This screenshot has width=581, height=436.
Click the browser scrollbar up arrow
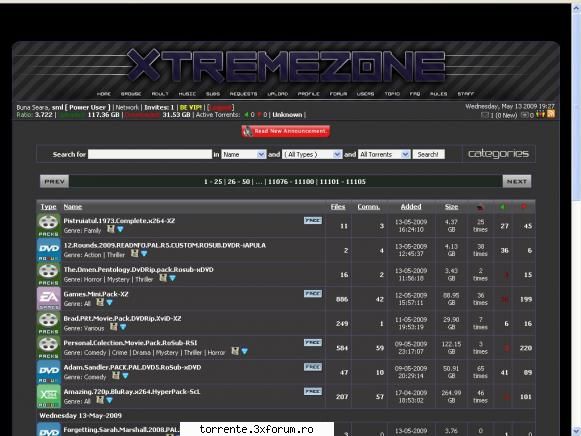pyautogui.click(x=576, y=8)
